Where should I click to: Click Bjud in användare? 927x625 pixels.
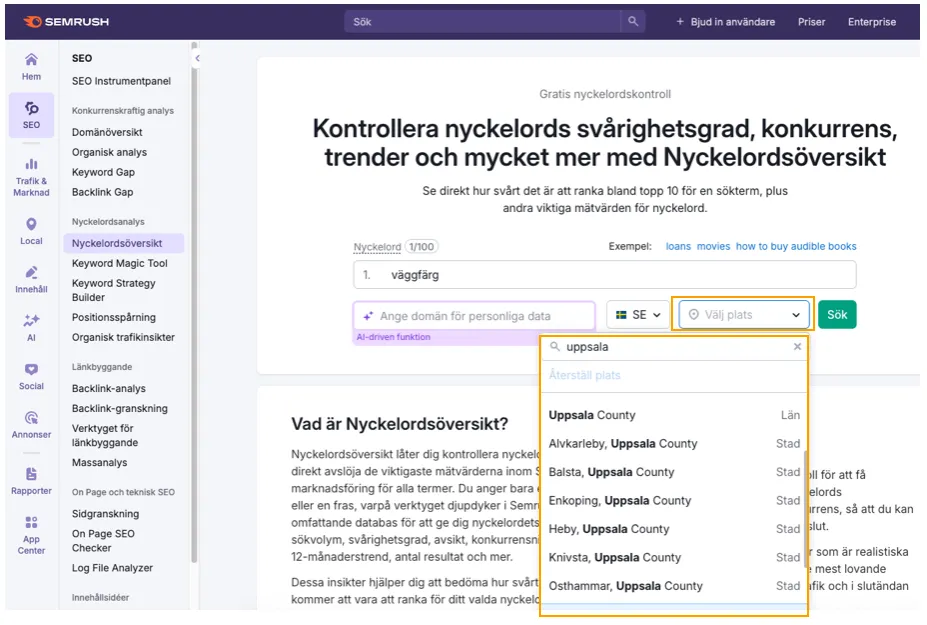click(725, 22)
